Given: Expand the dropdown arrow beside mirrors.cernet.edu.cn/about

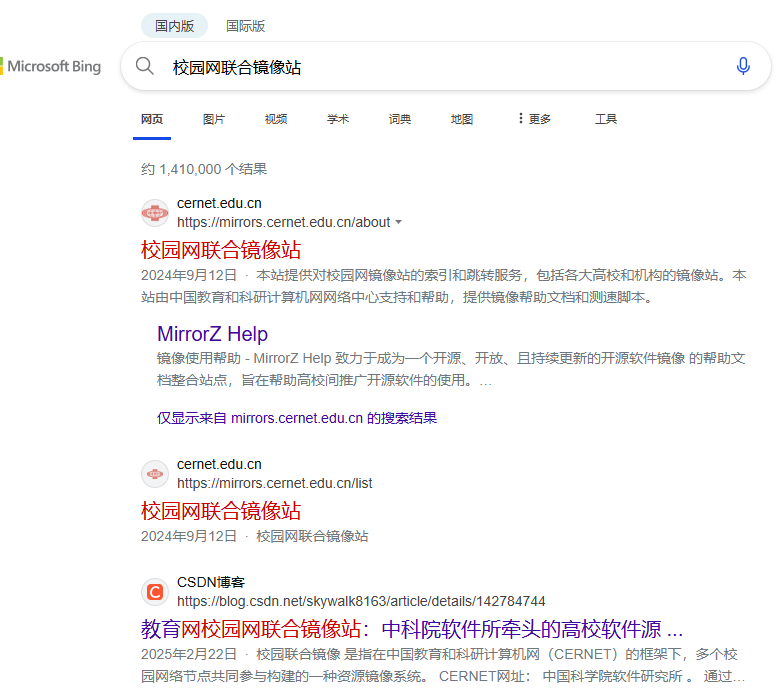Looking at the screenshot, I should (398, 222).
